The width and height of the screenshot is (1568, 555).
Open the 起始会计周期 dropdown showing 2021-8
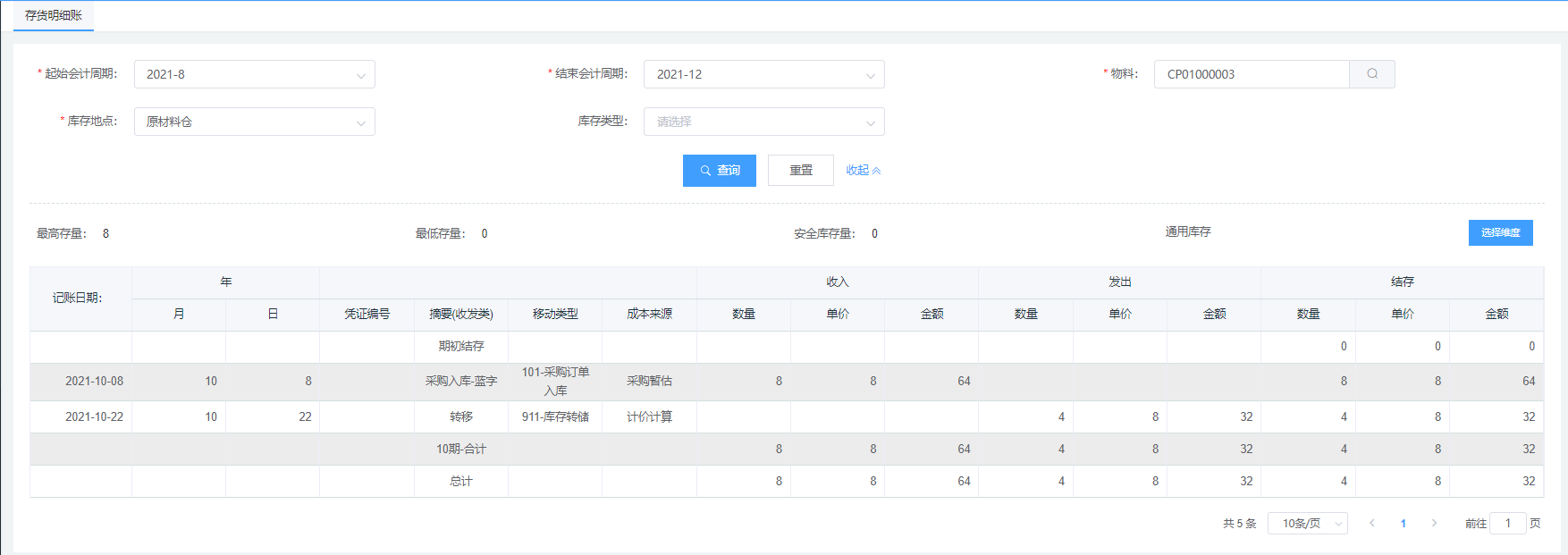point(254,74)
